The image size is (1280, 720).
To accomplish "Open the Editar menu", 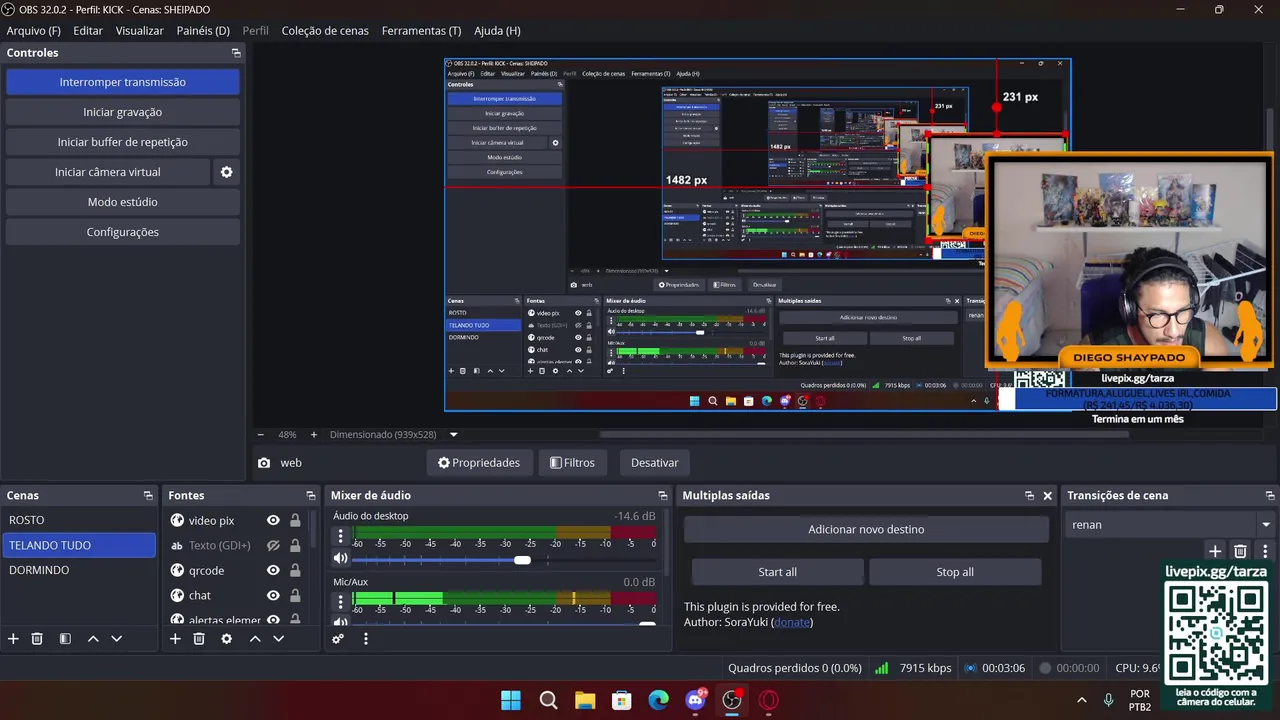I will coord(88,31).
